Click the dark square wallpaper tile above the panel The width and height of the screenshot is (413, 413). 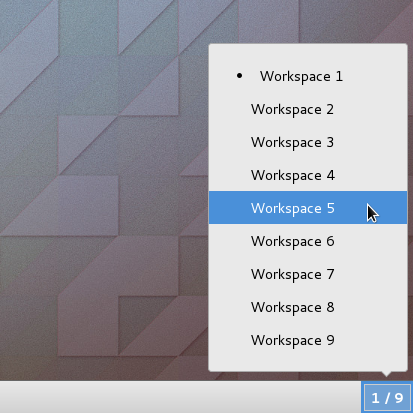coord(148,326)
